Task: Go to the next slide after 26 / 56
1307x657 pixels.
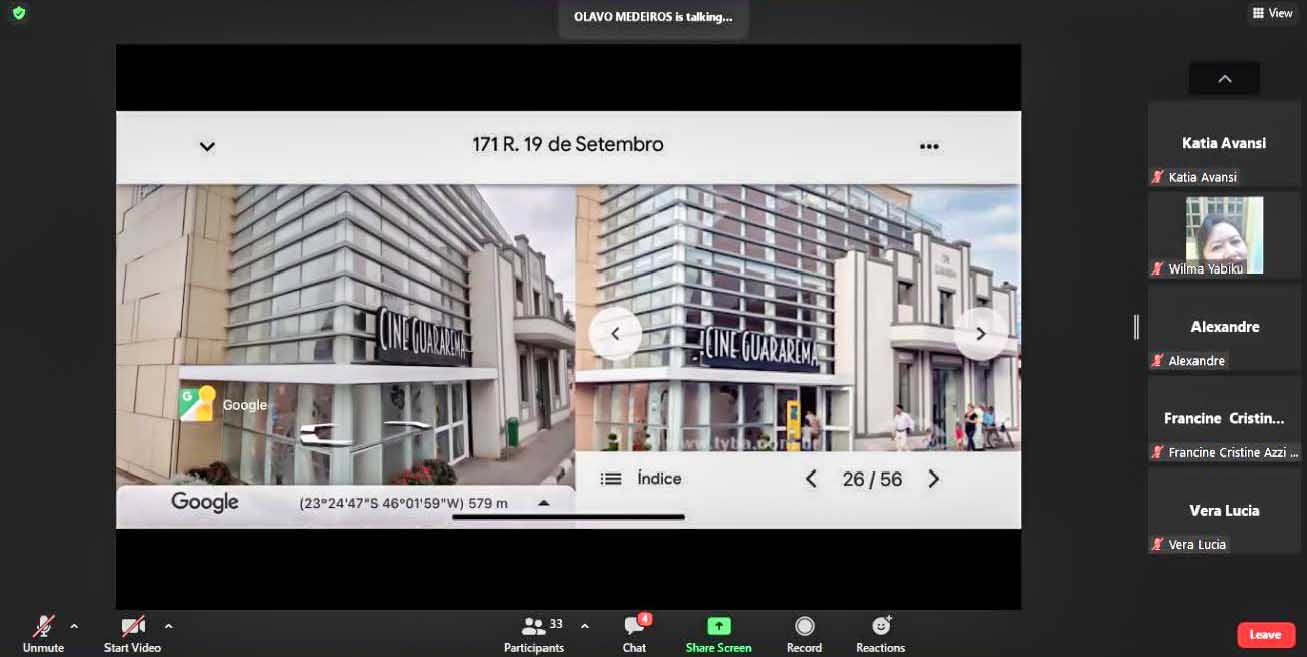Action: (933, 479)
